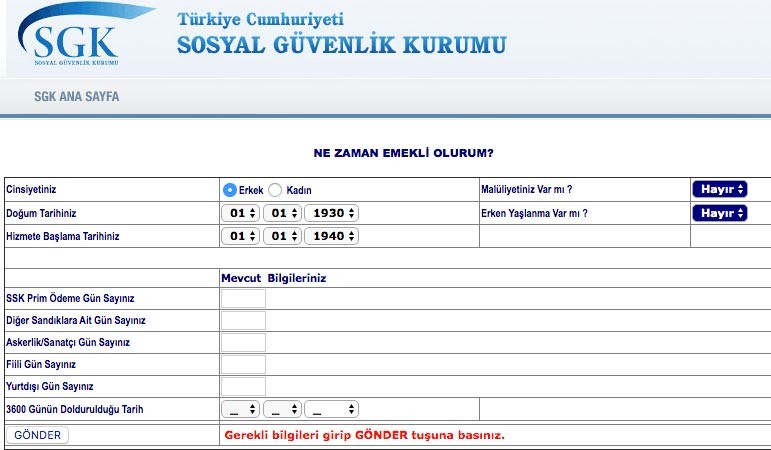Open the birth year 1930 dropdown

331,213
